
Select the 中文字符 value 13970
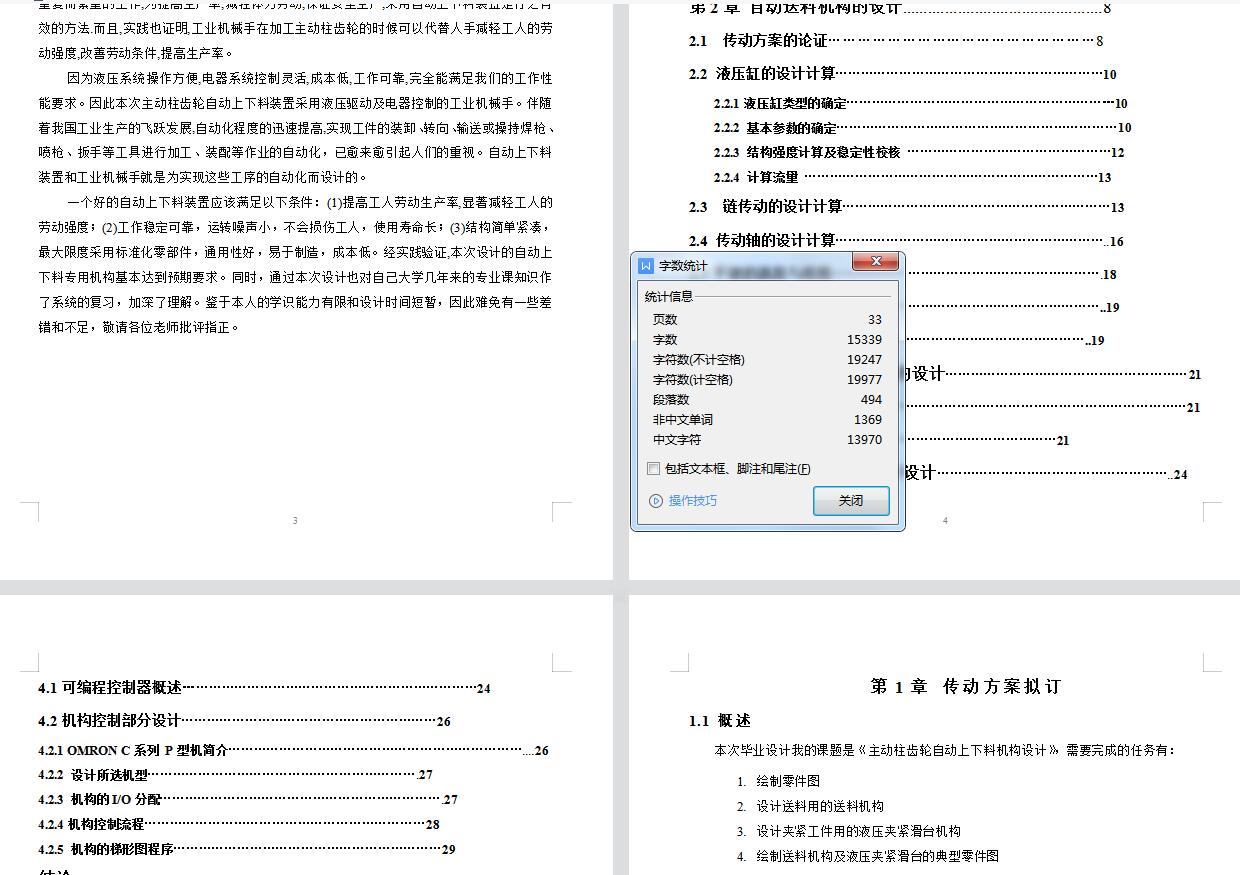pyautogui.click(x=864, y=440)
